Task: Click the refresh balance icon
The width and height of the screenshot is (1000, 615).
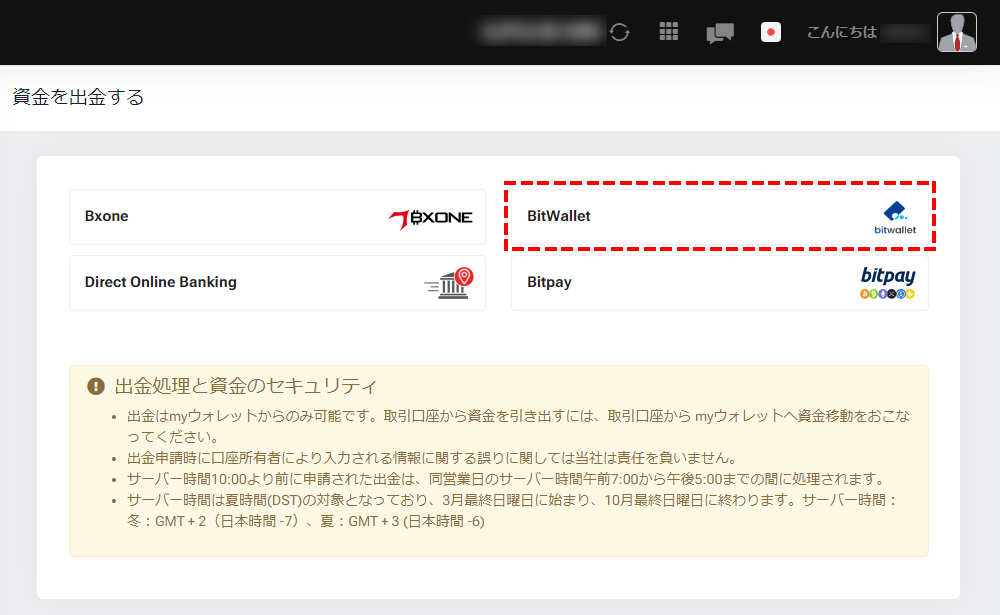Action: (619, 32)
